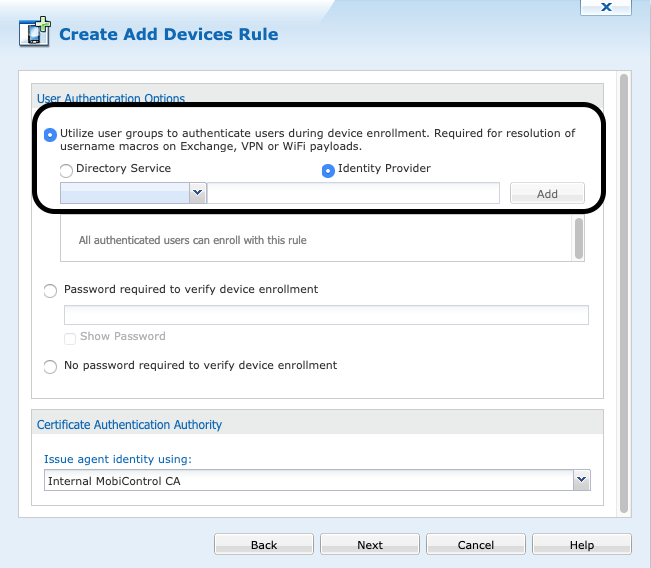
Task: Select the Utilize user groups authentication option
Action: tap(50, 134)
